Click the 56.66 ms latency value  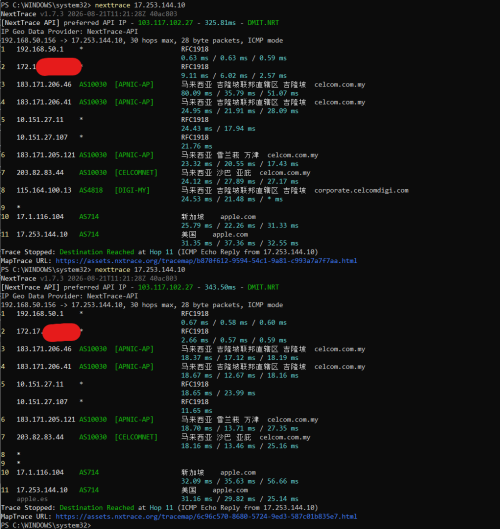[x=283, y=481]
